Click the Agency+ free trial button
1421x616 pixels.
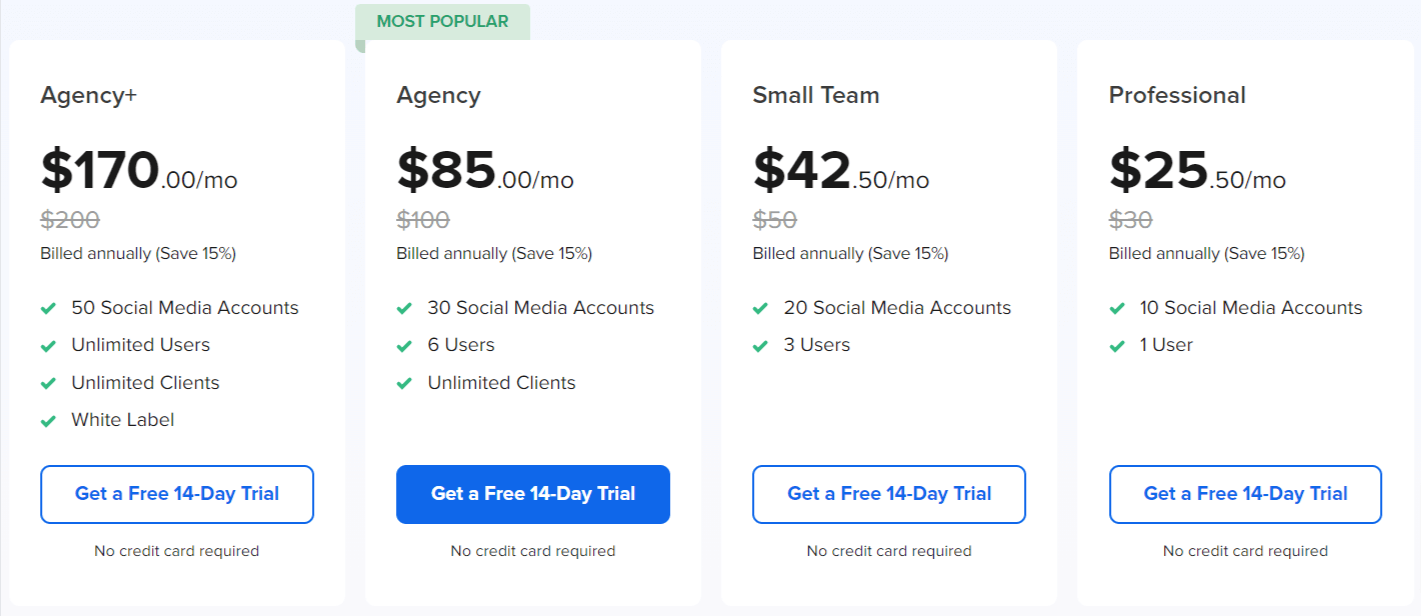[177, 494]
